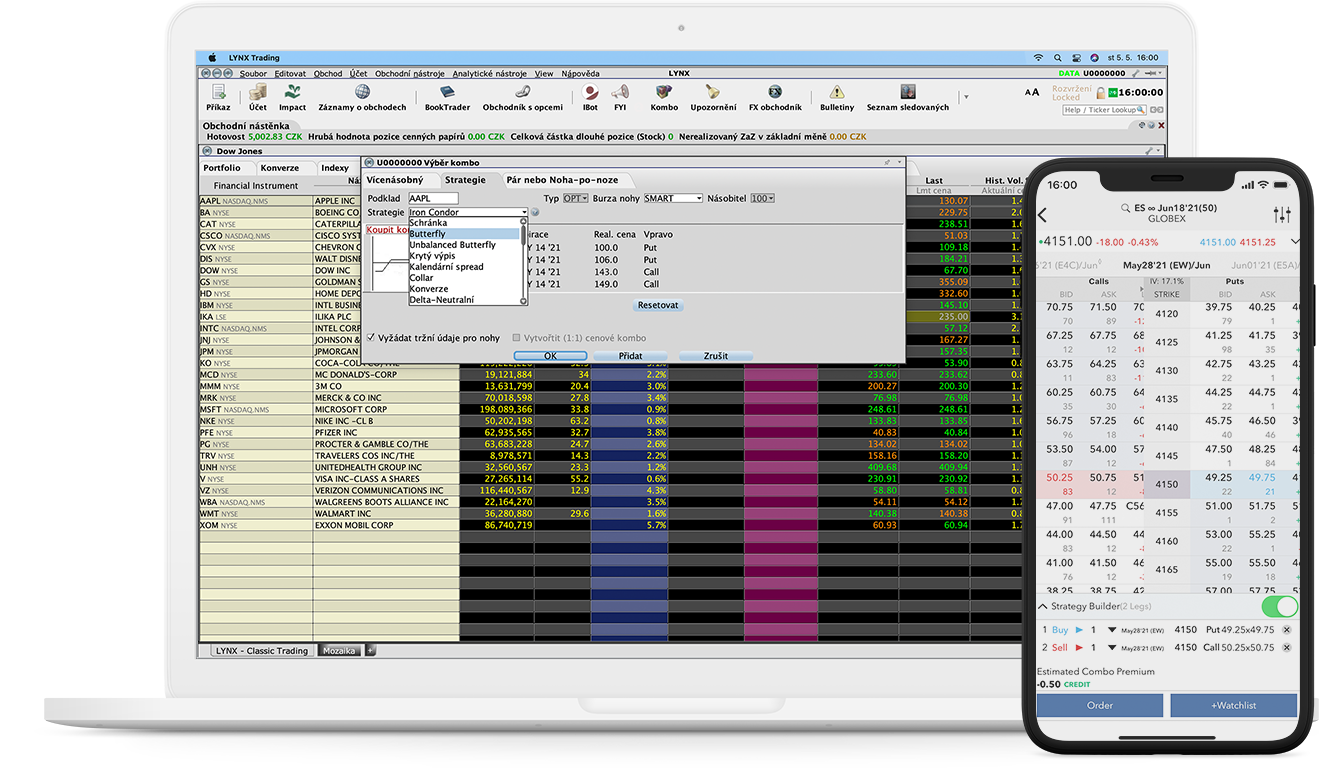Screen dimensions: 1328x768
Task: Open the FYI megaphone icon
Action: click(x=620, y=97)
